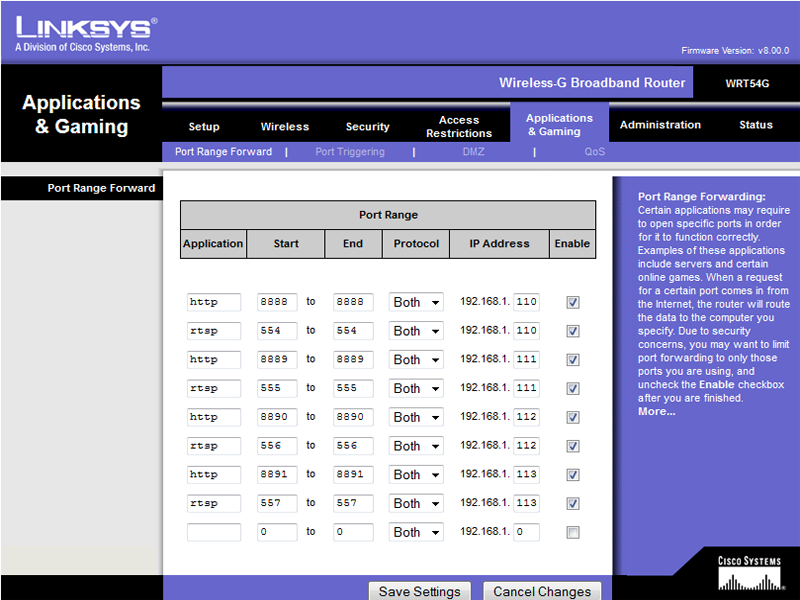Open Protocol dropdown for the 8888 row

point(416,302)
